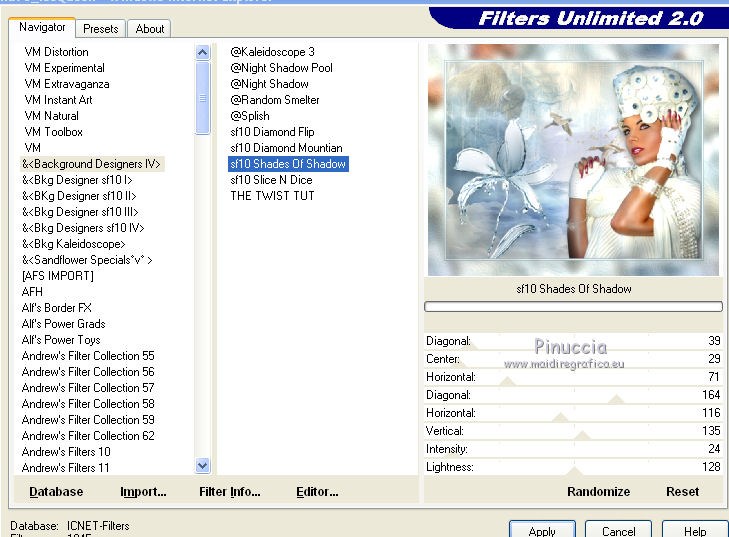Select VM Natural category

pyautogui.click(x=51, y=116)
